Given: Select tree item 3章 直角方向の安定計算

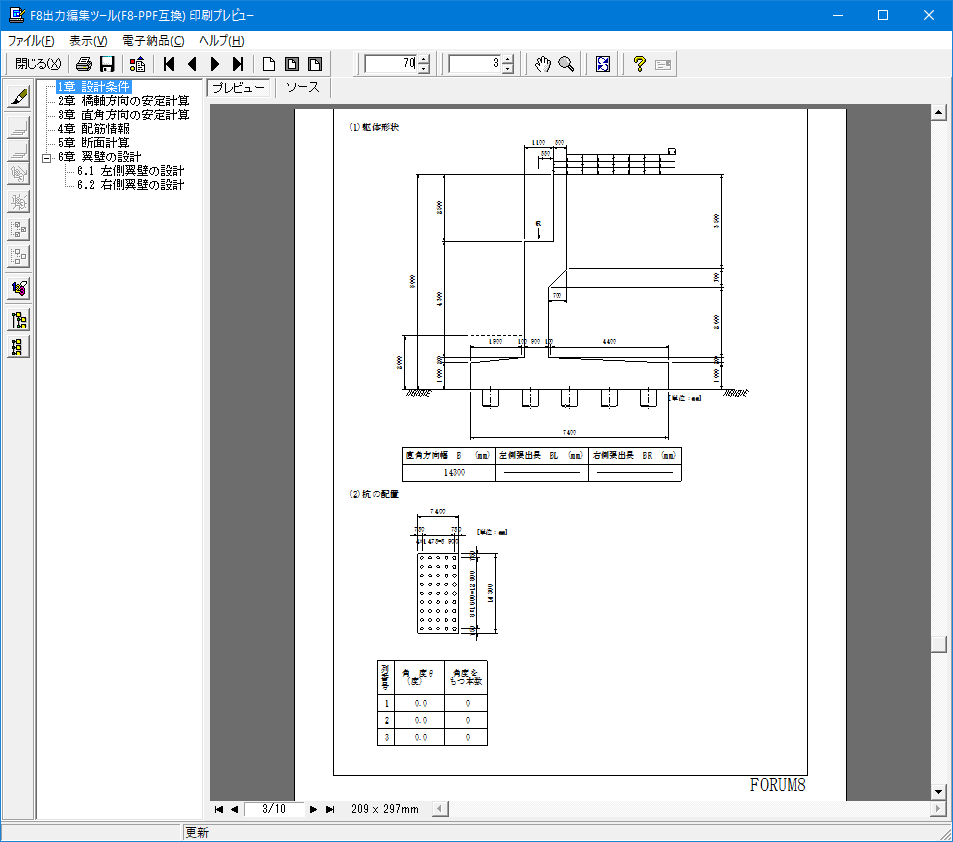Looking at the screenshot, I should click(123, 115).
